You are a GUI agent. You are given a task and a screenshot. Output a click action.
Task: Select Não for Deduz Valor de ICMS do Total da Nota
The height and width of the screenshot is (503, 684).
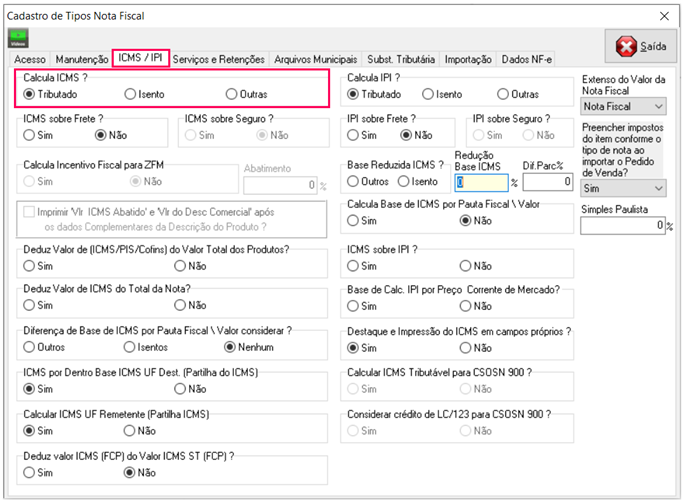[x=180, y=305]
